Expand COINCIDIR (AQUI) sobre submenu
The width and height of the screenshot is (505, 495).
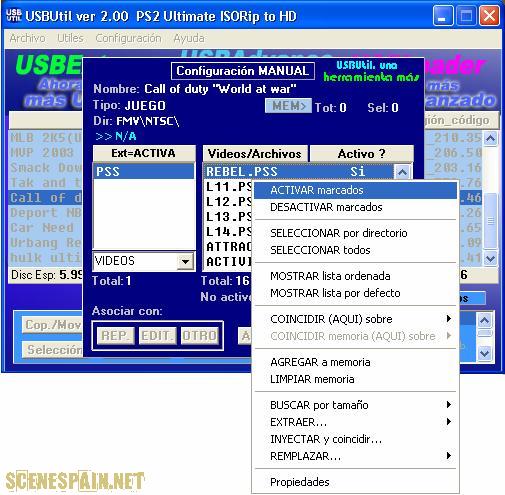(355, 319)
